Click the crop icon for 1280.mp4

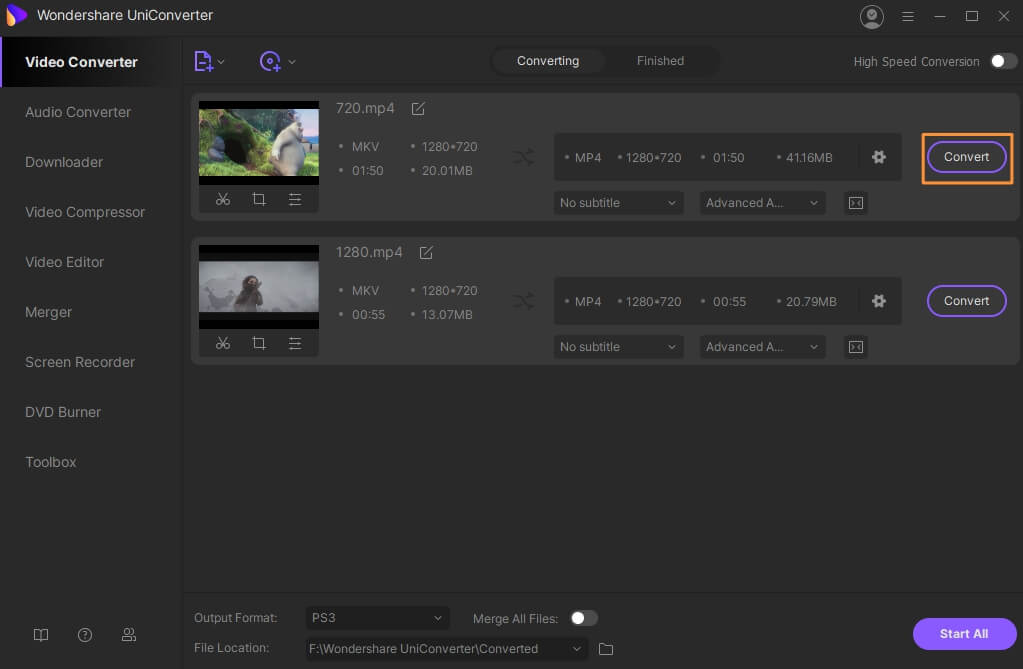click(x=259, y=343)
